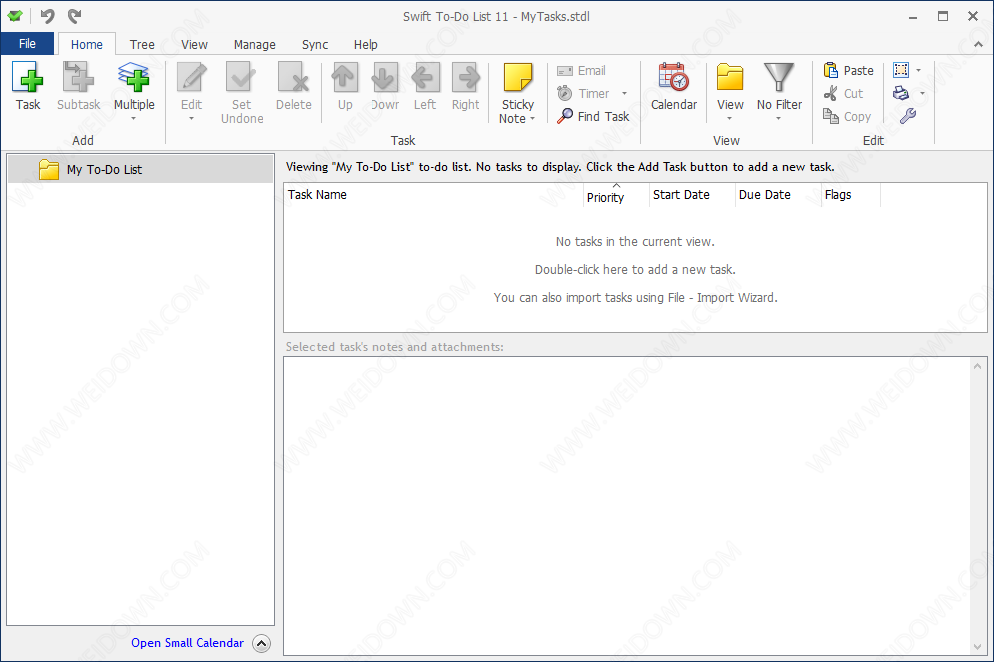This screenshot has width=994, height=662.
Task: Click the Multiple tasks icon
Action: [134, 77]
